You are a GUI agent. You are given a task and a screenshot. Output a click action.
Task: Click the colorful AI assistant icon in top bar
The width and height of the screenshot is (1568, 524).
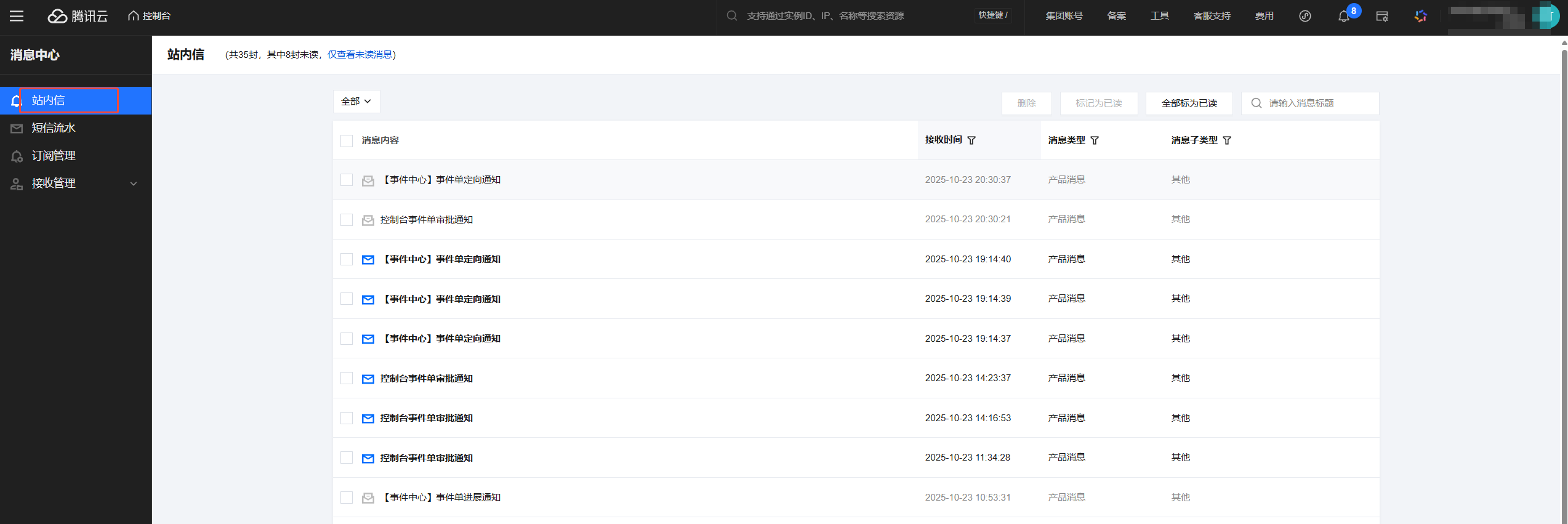coord(1420,17)
